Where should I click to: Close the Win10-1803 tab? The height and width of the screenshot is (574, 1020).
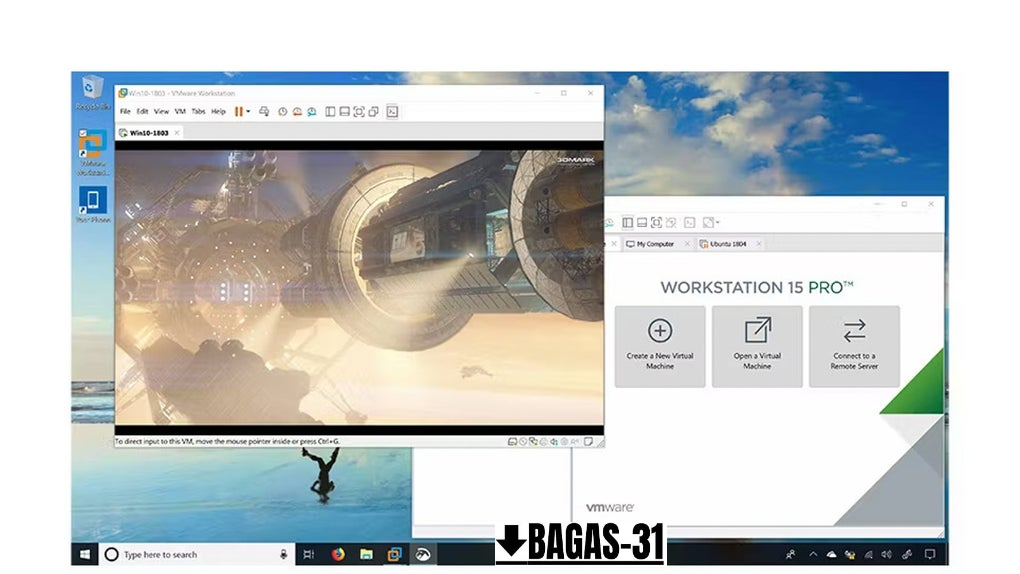pos(177,133)
